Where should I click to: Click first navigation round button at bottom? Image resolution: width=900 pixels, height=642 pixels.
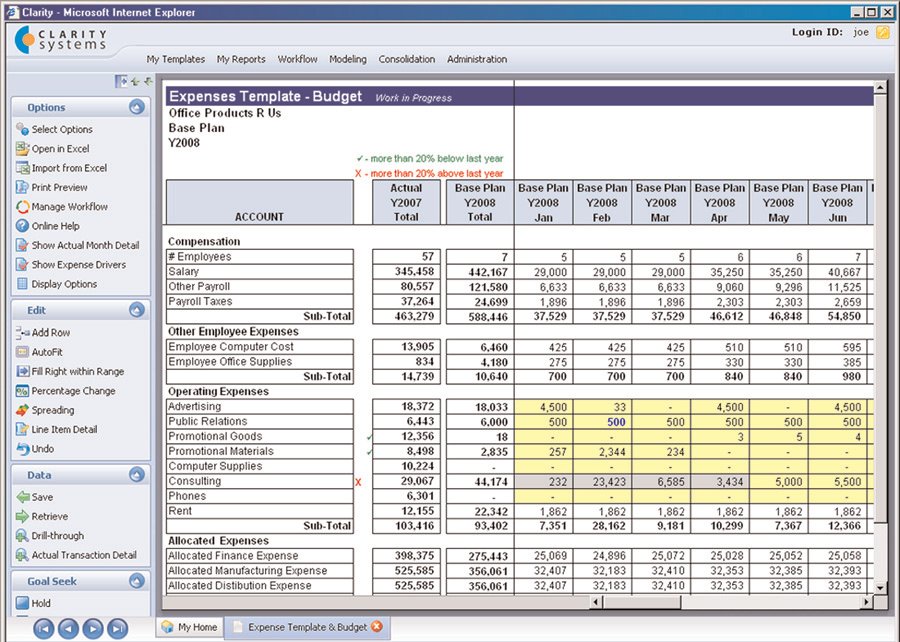[x=43, y=629]
